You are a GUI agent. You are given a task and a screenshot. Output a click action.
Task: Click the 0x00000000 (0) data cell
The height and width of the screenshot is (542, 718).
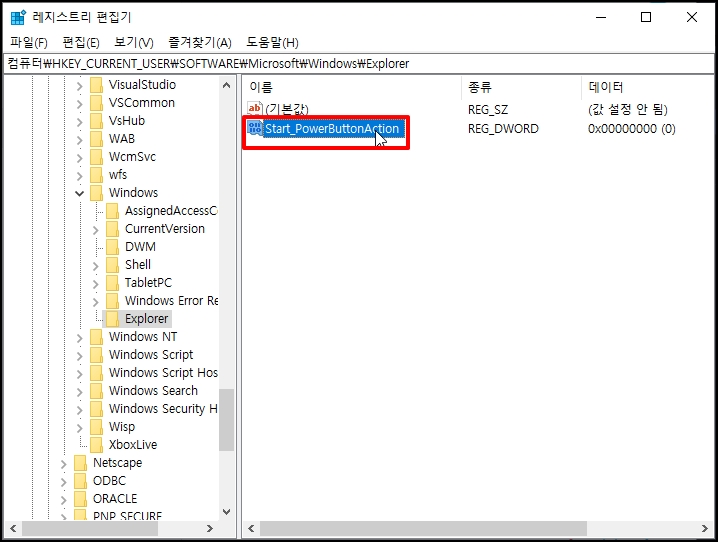click(x=631, y=129)
